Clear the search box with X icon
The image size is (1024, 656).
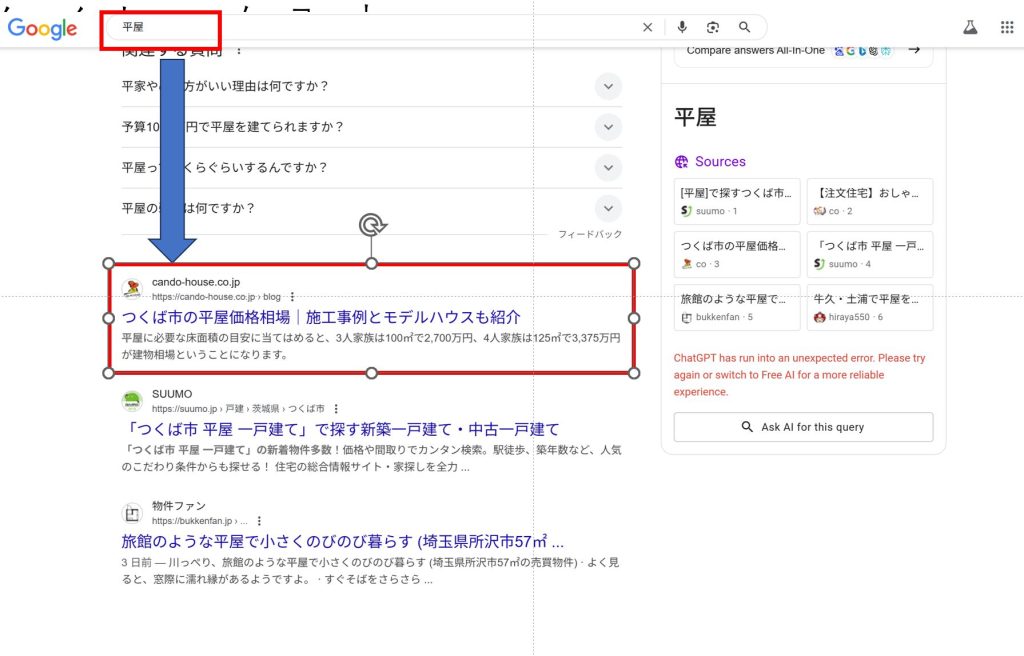coord(647,27)
